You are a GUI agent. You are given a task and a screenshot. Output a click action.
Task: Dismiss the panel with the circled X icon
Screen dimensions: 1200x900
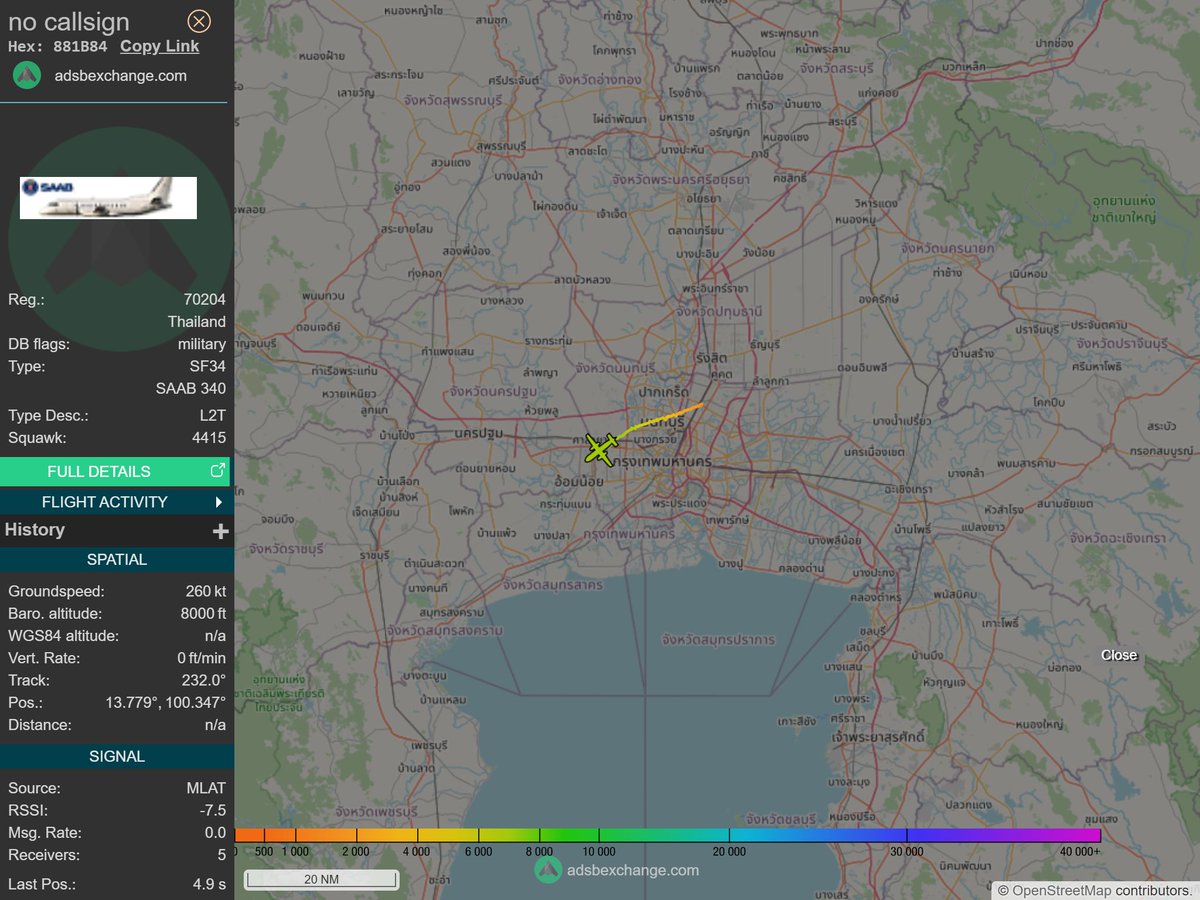tap(198, 21)
